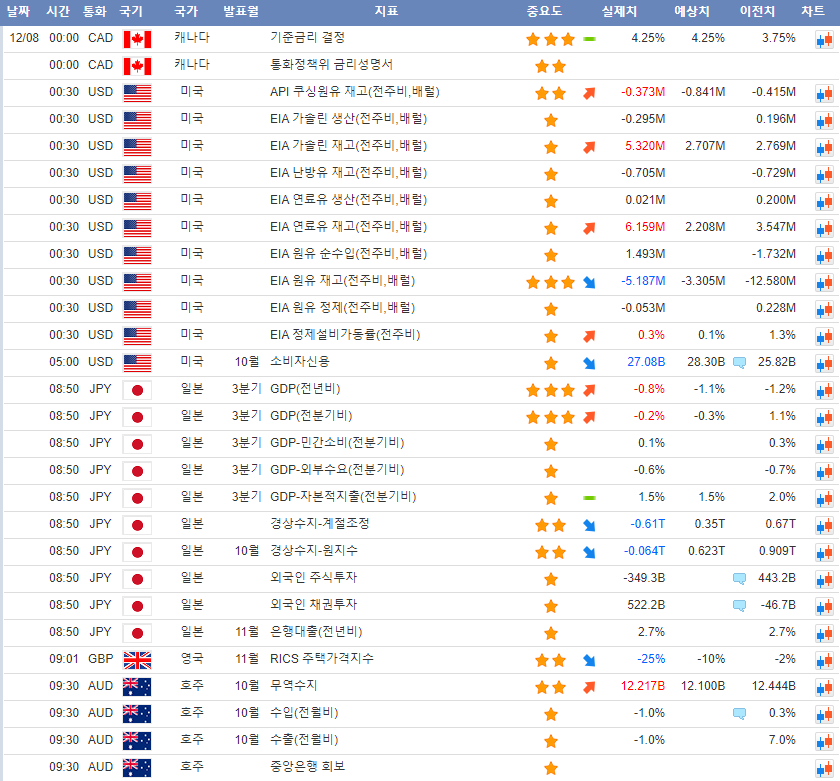The width and height of the screenshot is (840, 781).
Task: Click revision note bubble in 소비자신용 row
Action: point(739,362)
